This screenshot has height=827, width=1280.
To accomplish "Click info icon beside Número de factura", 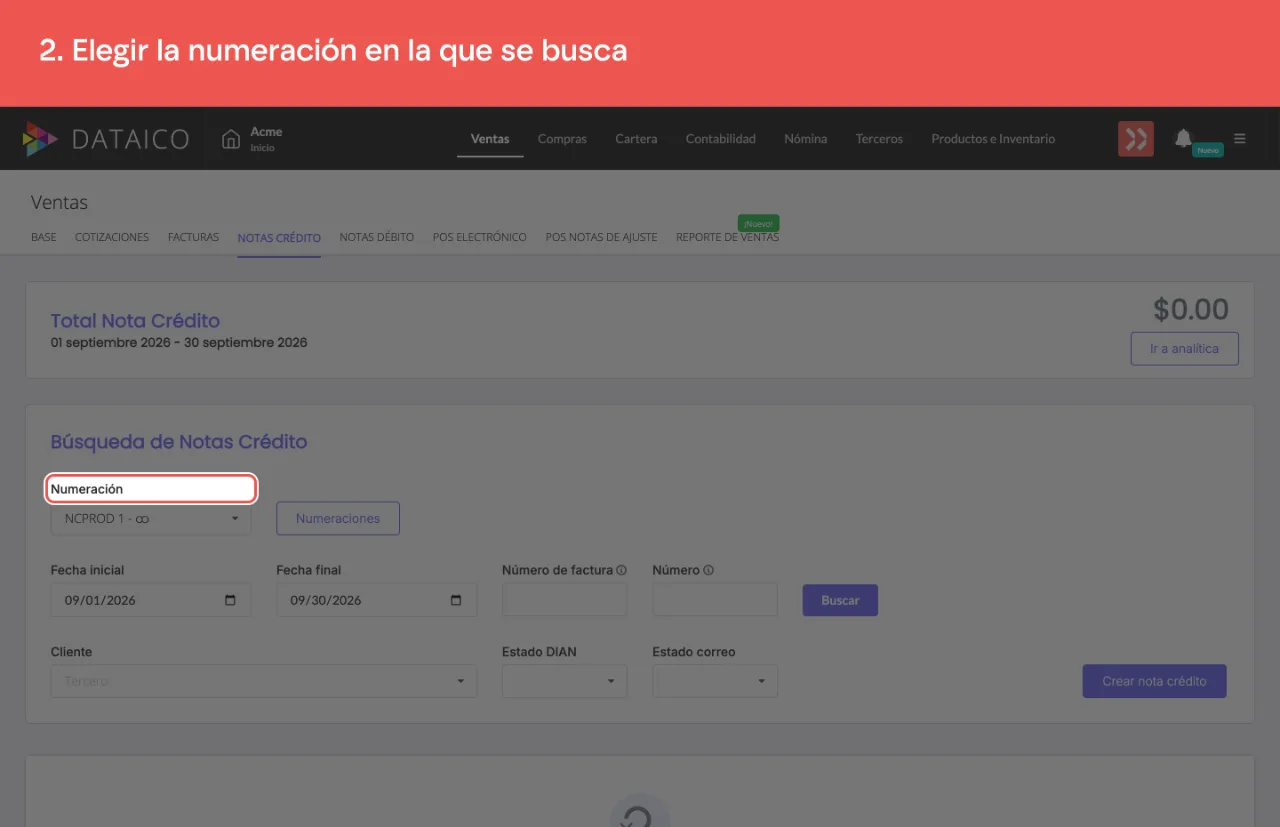I will 621,570.
